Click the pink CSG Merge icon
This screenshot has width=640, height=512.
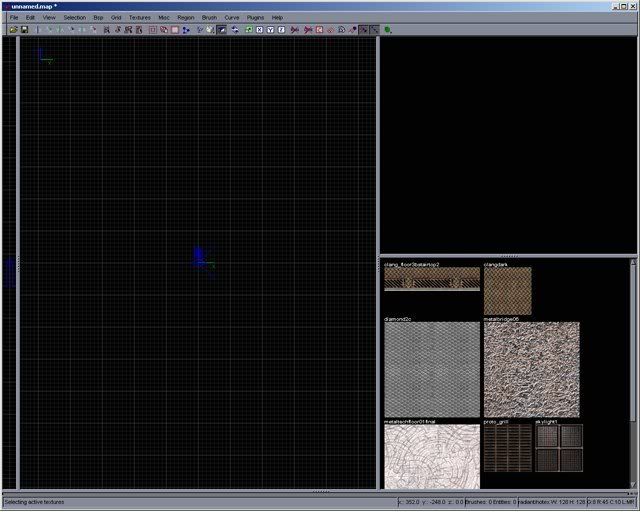click(x=175, y=29)
